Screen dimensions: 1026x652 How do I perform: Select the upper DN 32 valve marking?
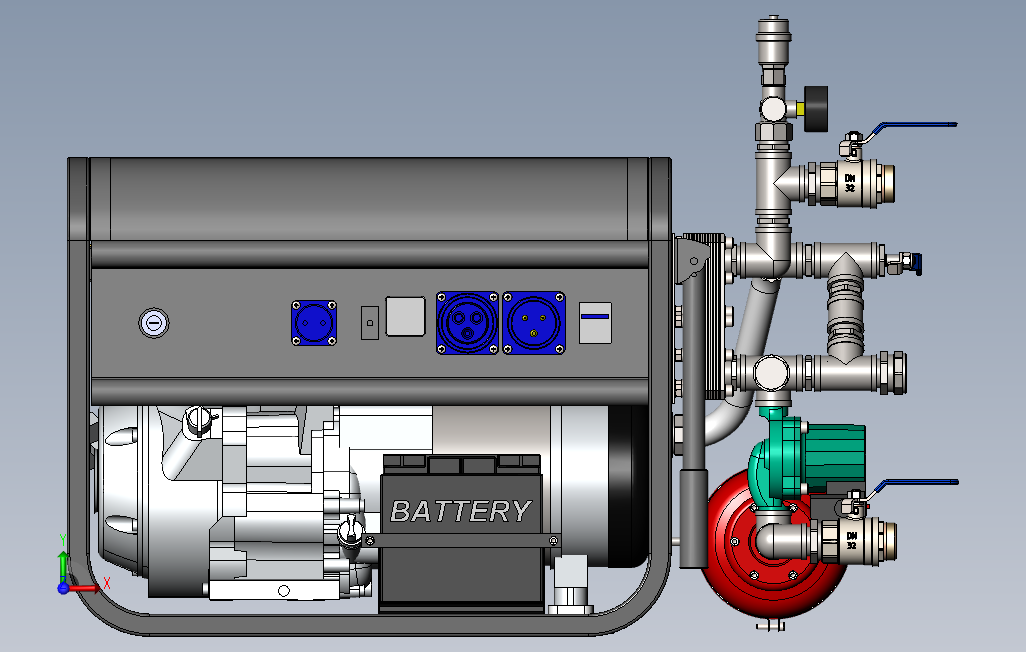click(850, 183)
